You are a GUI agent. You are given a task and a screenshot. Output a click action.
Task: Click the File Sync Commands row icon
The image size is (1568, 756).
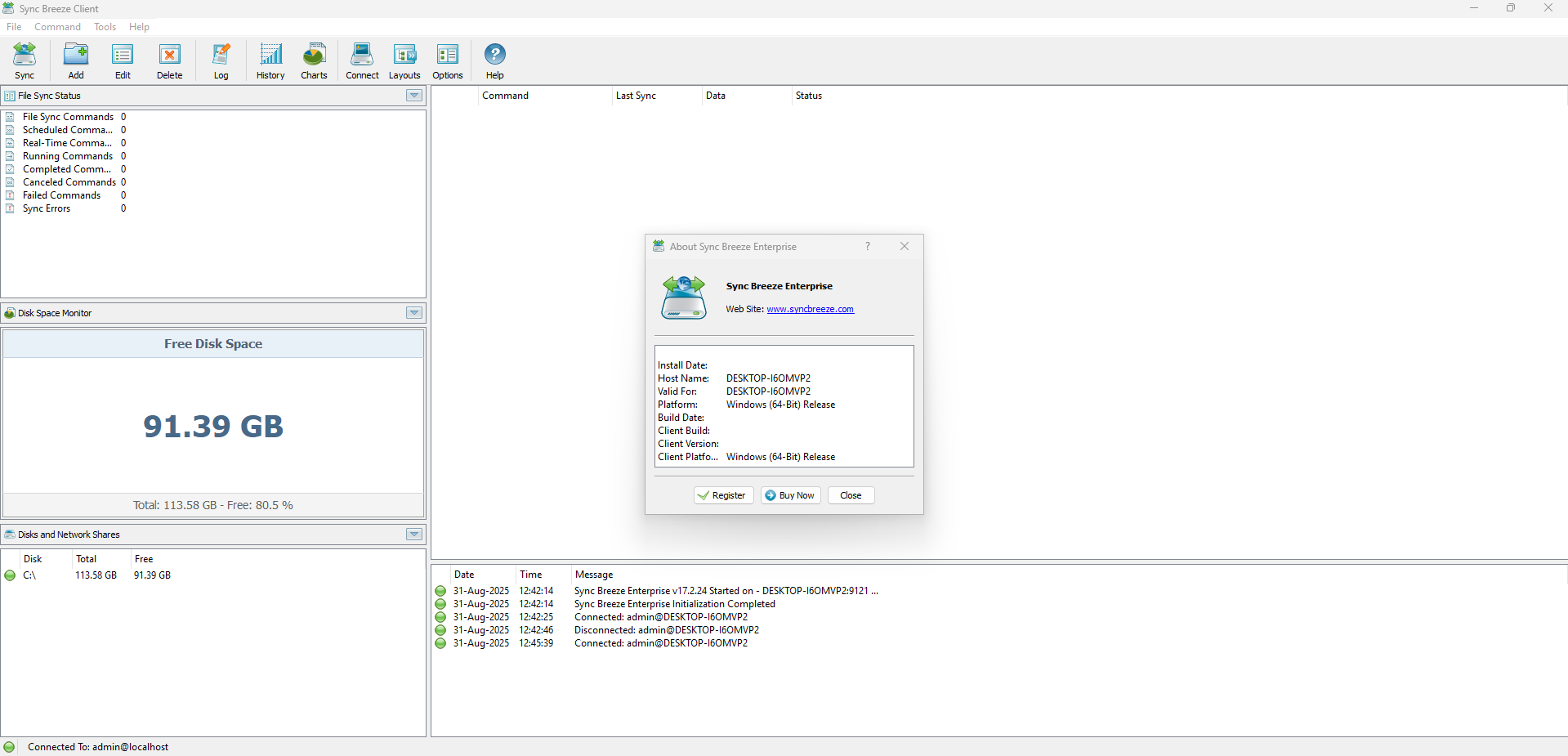pyautogui.click(x=10, y=117)
